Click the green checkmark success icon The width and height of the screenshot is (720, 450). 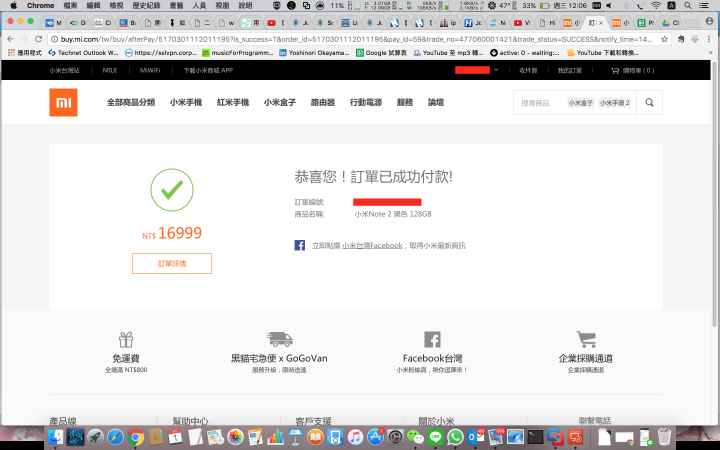coord(172,190)
